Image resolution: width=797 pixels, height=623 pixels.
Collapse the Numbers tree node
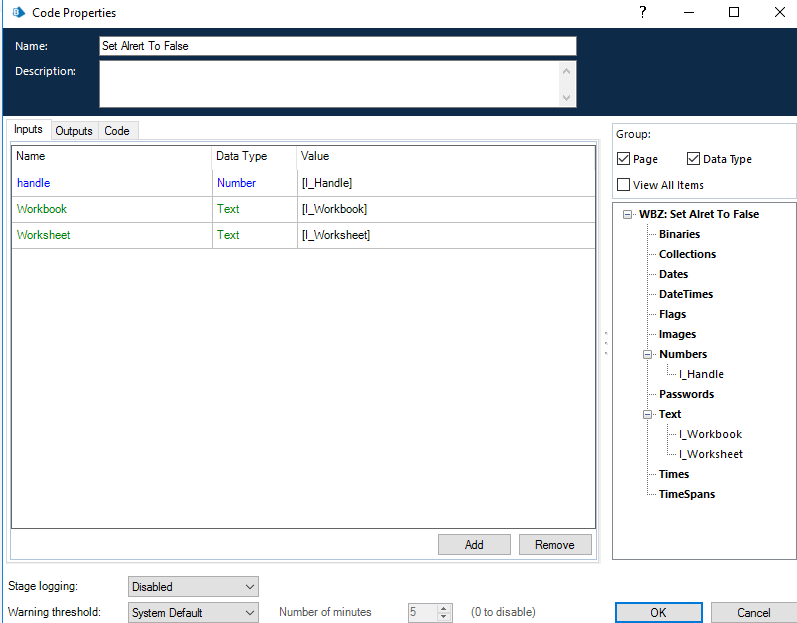pos(647,354)
